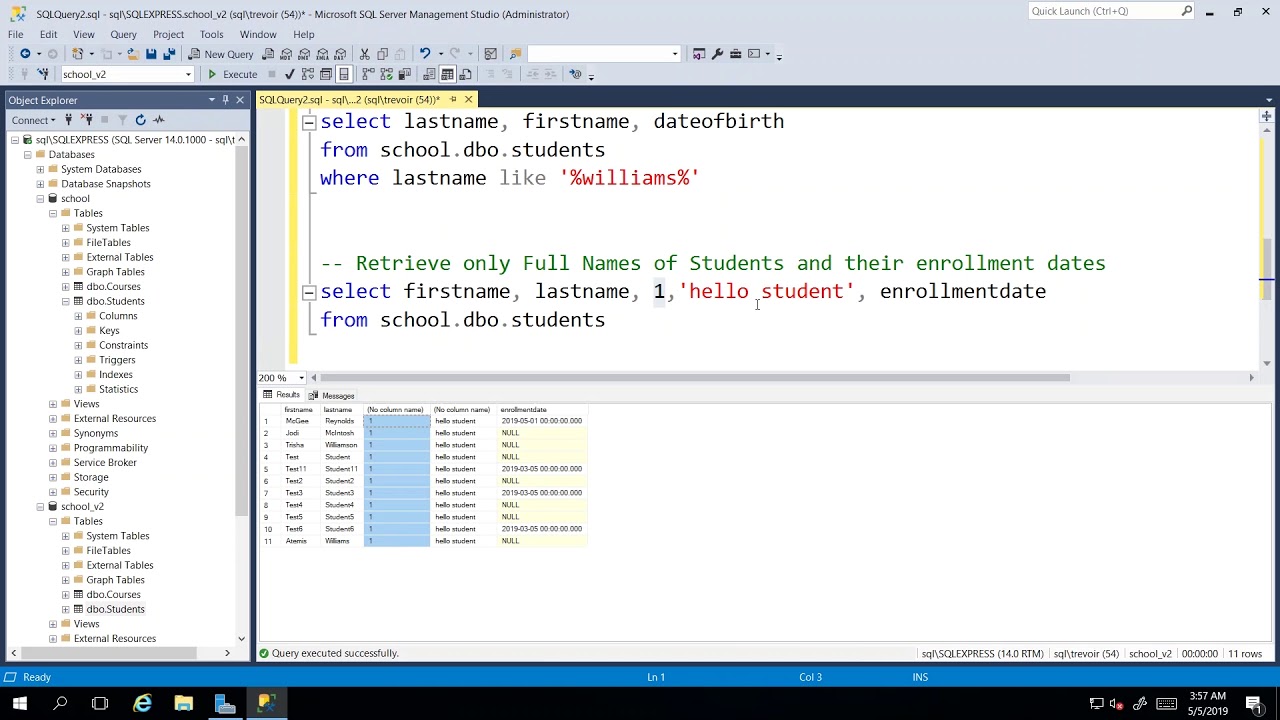Switch to the Results tab
This screenshot has height=720, width=1280.
[x=282, y=395]
